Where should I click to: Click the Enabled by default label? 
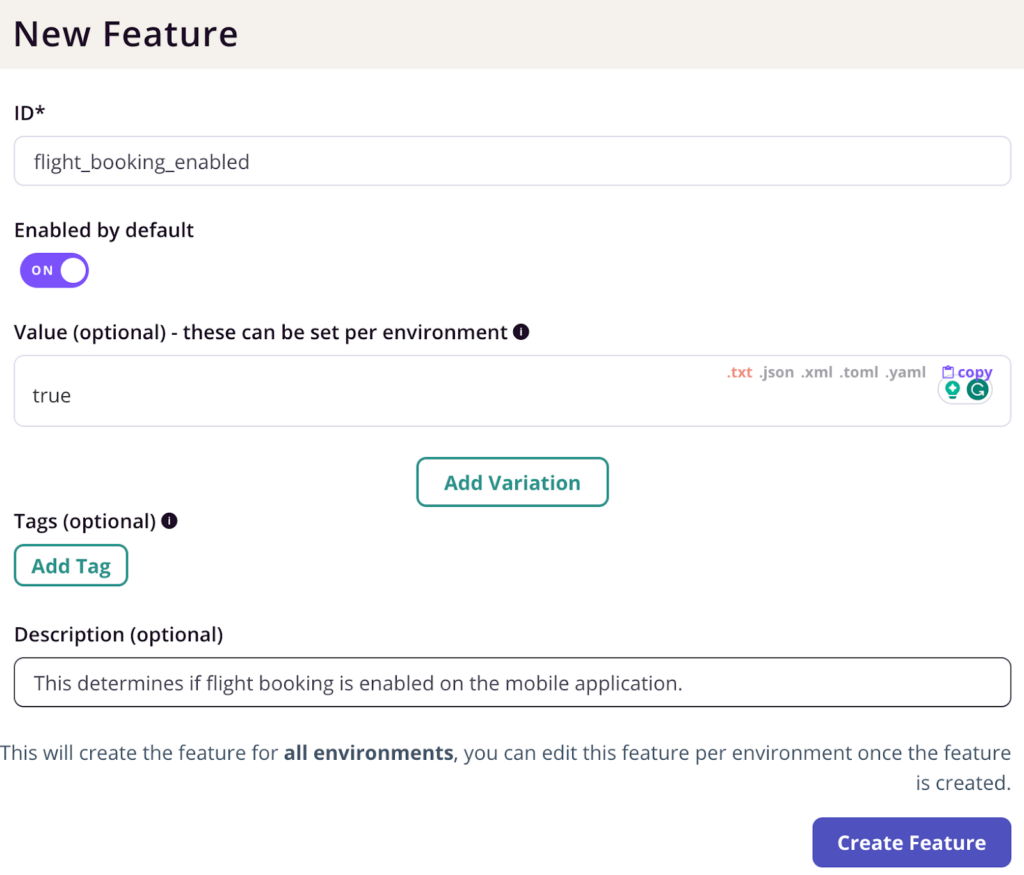click(104, 230)
